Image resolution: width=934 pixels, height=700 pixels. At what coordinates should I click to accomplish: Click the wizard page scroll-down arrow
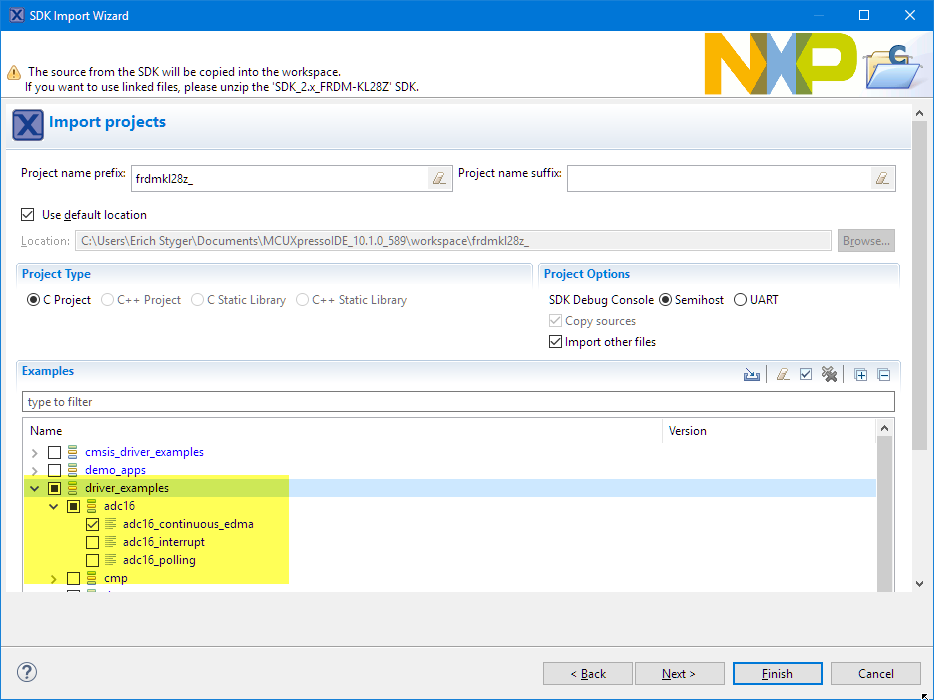[919, 584]
